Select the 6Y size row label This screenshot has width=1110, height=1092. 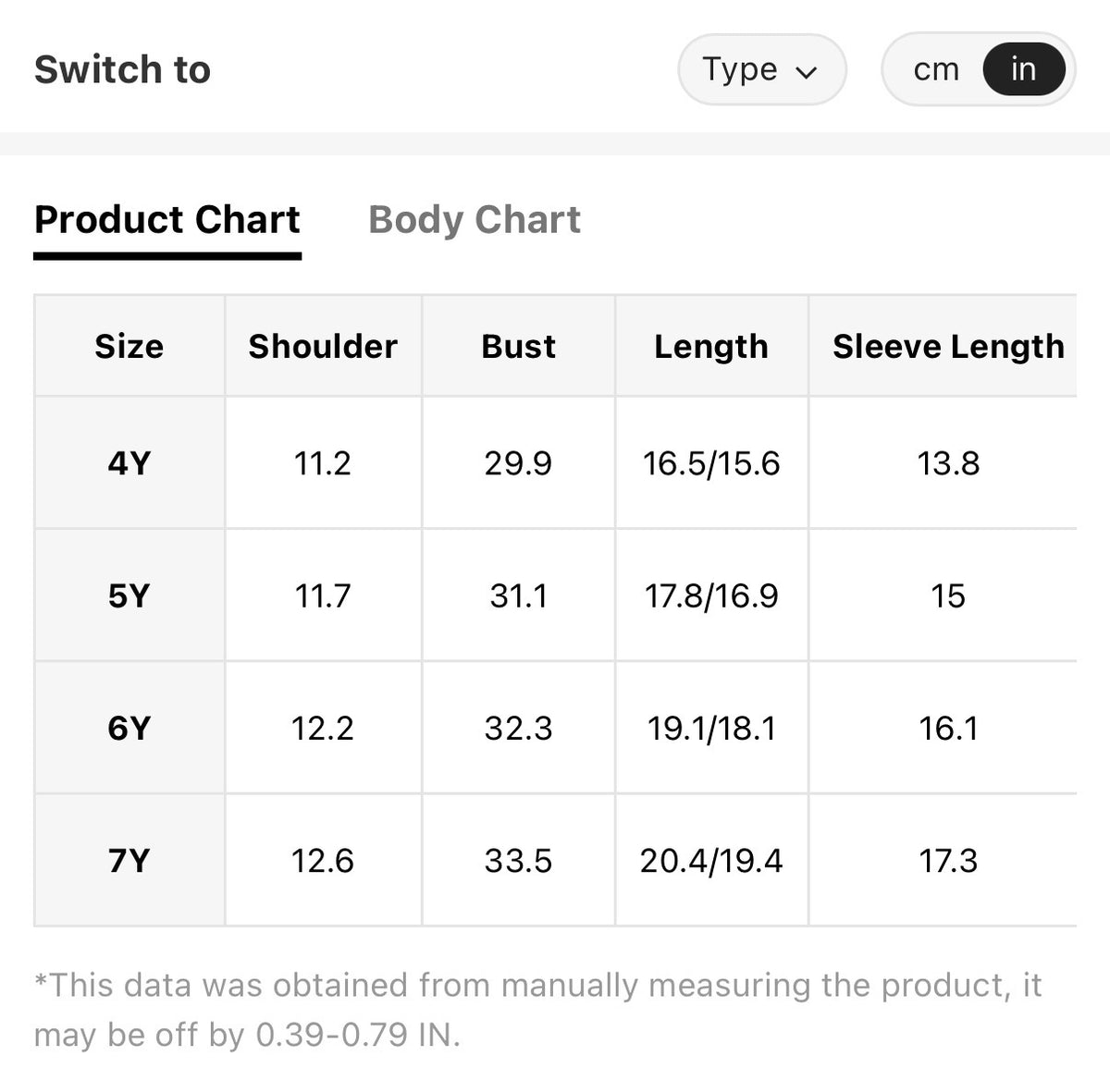click(129, 728)
